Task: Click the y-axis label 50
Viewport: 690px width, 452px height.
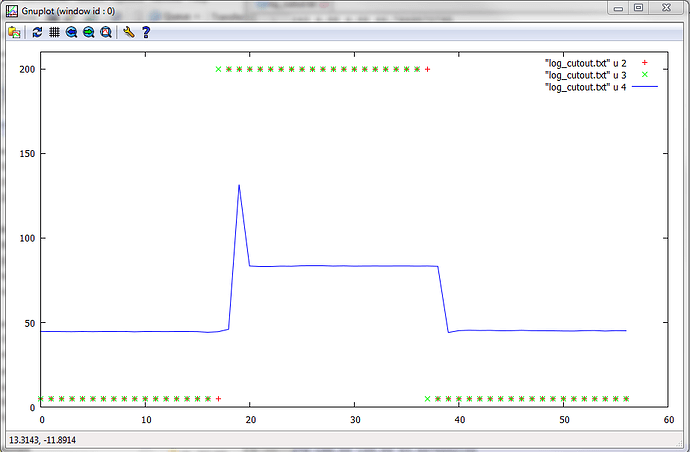Action: pyautogui.click(x=29, y=323)
